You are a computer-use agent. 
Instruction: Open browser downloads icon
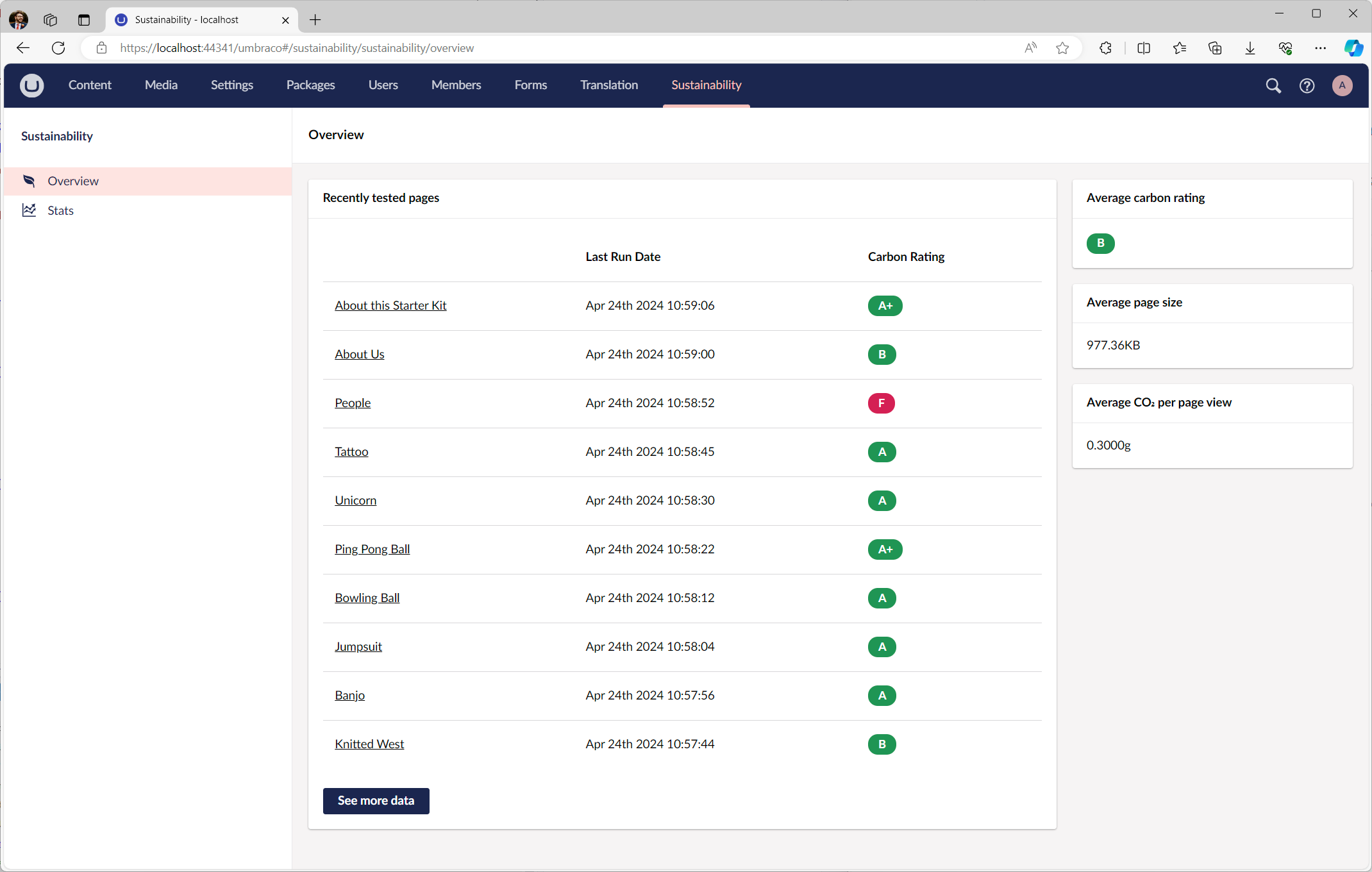point(1250,48)
